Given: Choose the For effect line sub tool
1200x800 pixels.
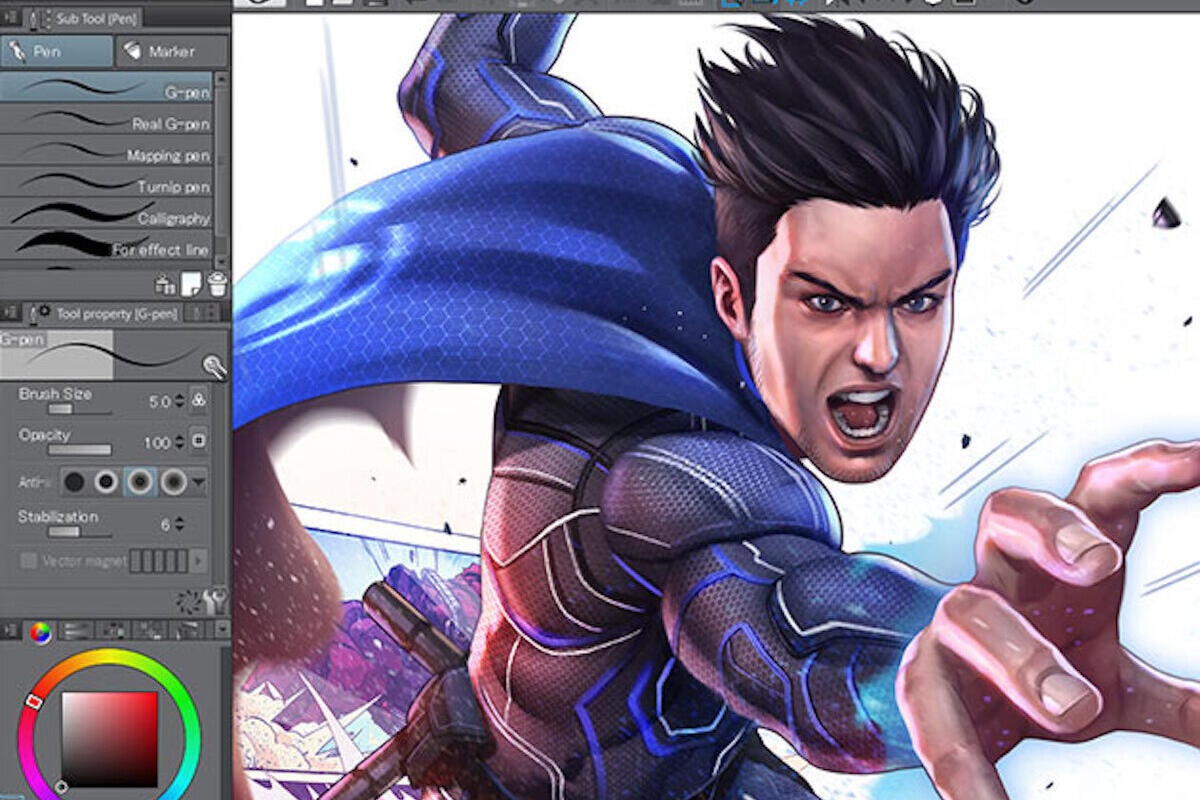Looking at the screenshot, I should tap(106, 245).
